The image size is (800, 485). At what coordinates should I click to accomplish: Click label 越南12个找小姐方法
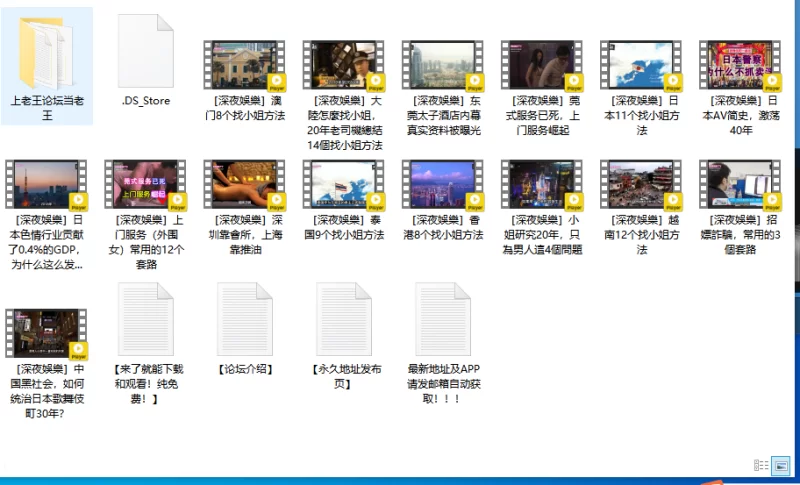[x=642, y=235]
